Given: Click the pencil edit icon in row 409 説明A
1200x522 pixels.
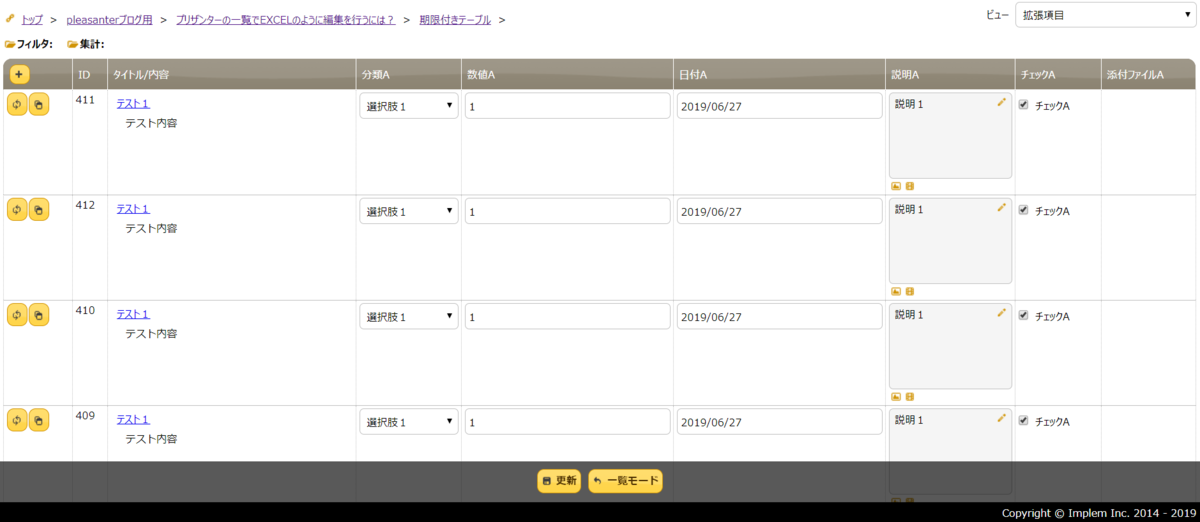Looking at the screenshot, I should (1001, 418).
